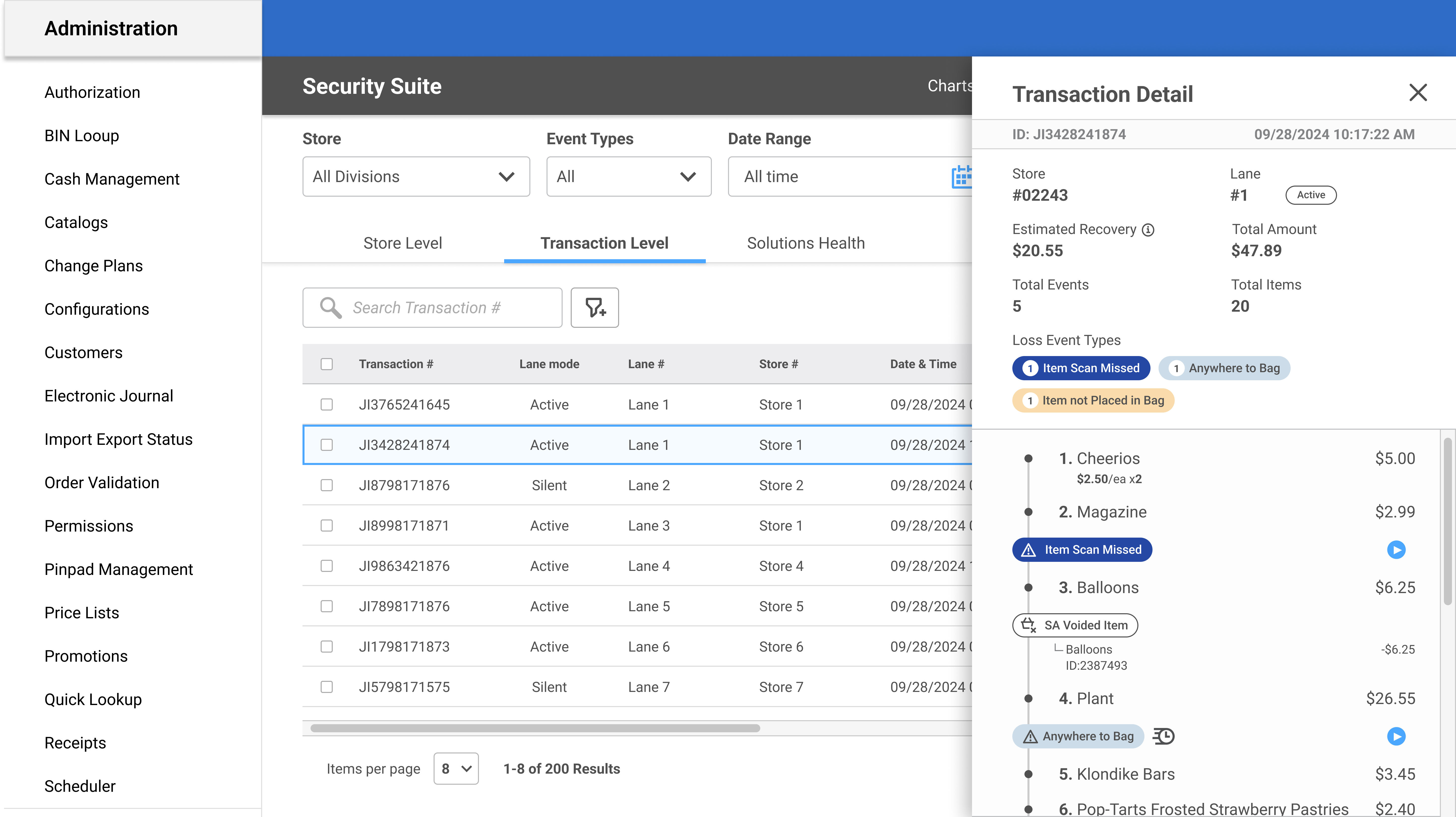1456x817 pixels.
Task: Click the search magnifier icon
Action: pyautogui.click(x=331, y=308)
